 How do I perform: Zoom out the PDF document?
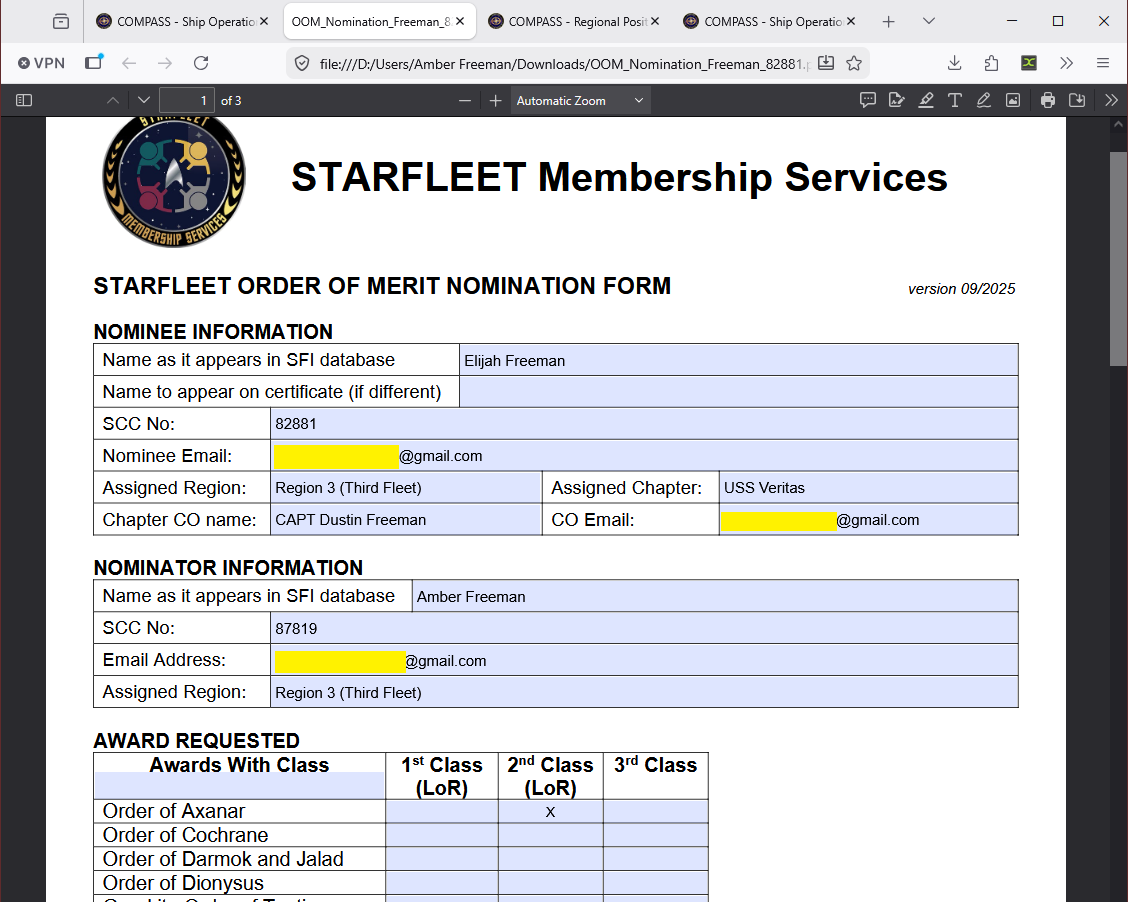(465, 101)
